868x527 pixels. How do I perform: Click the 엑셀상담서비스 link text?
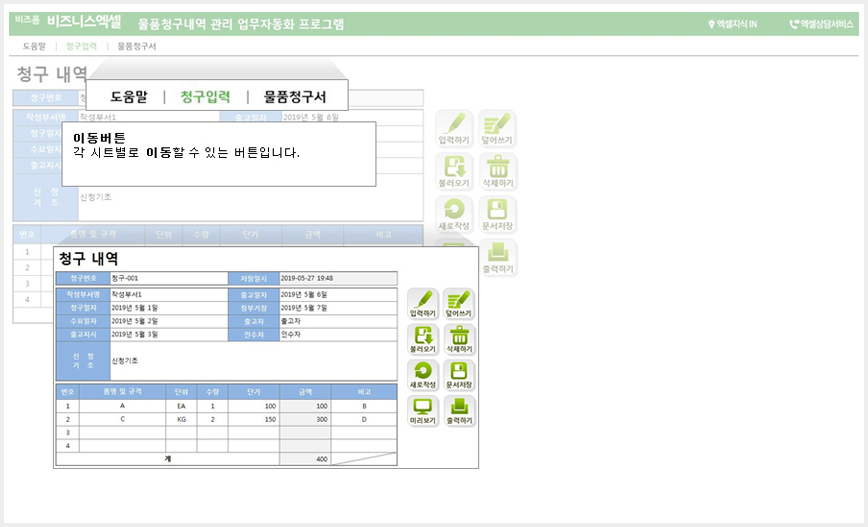coord(827,24)
